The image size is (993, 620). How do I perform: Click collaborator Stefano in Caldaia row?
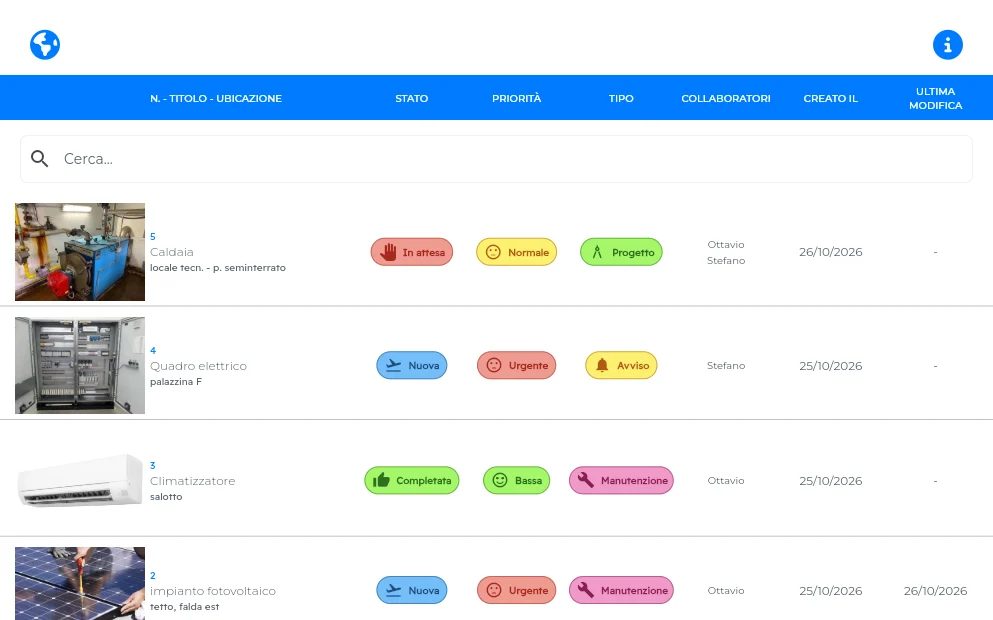point(726,260)
